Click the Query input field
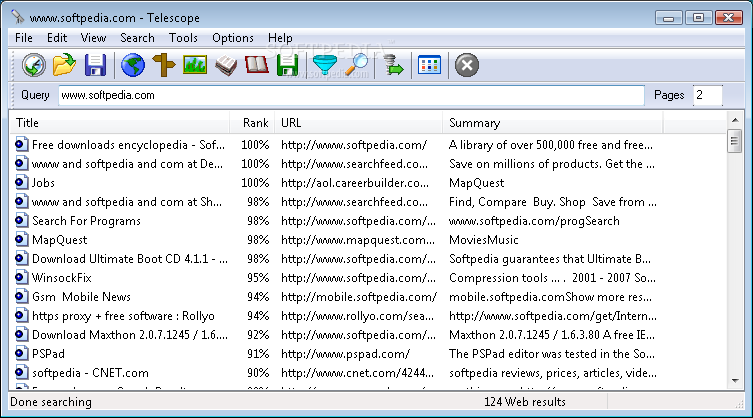This screenshot has width=753, height=418. click(x=351, y=95)
